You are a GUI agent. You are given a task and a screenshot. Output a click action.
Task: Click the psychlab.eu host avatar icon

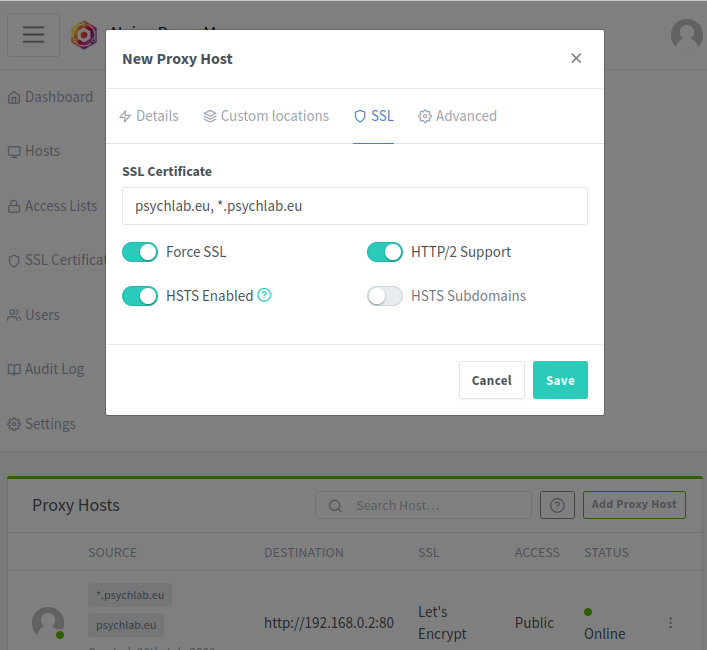coord(48,622)
